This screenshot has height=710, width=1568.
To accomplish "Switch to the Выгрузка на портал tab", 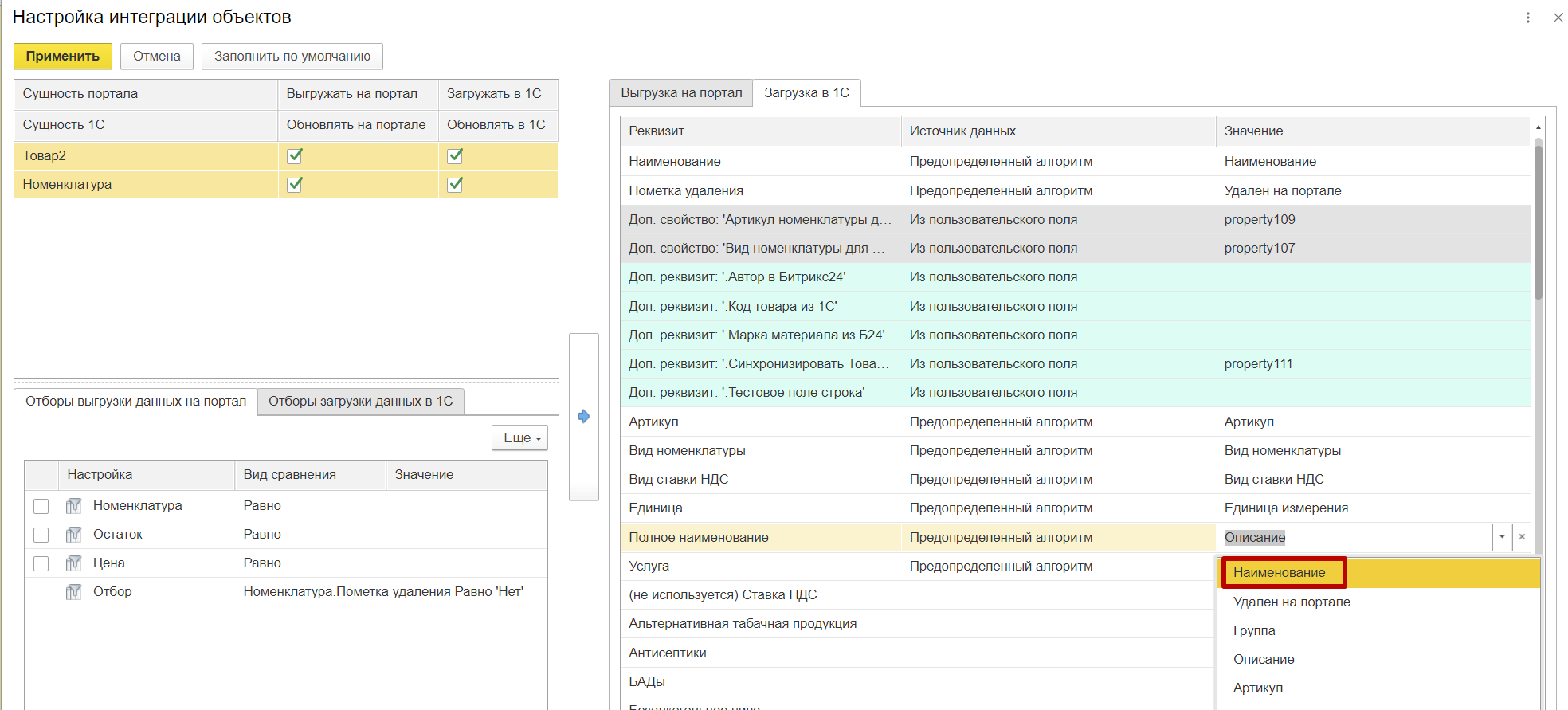I will (x=680, y=93).
